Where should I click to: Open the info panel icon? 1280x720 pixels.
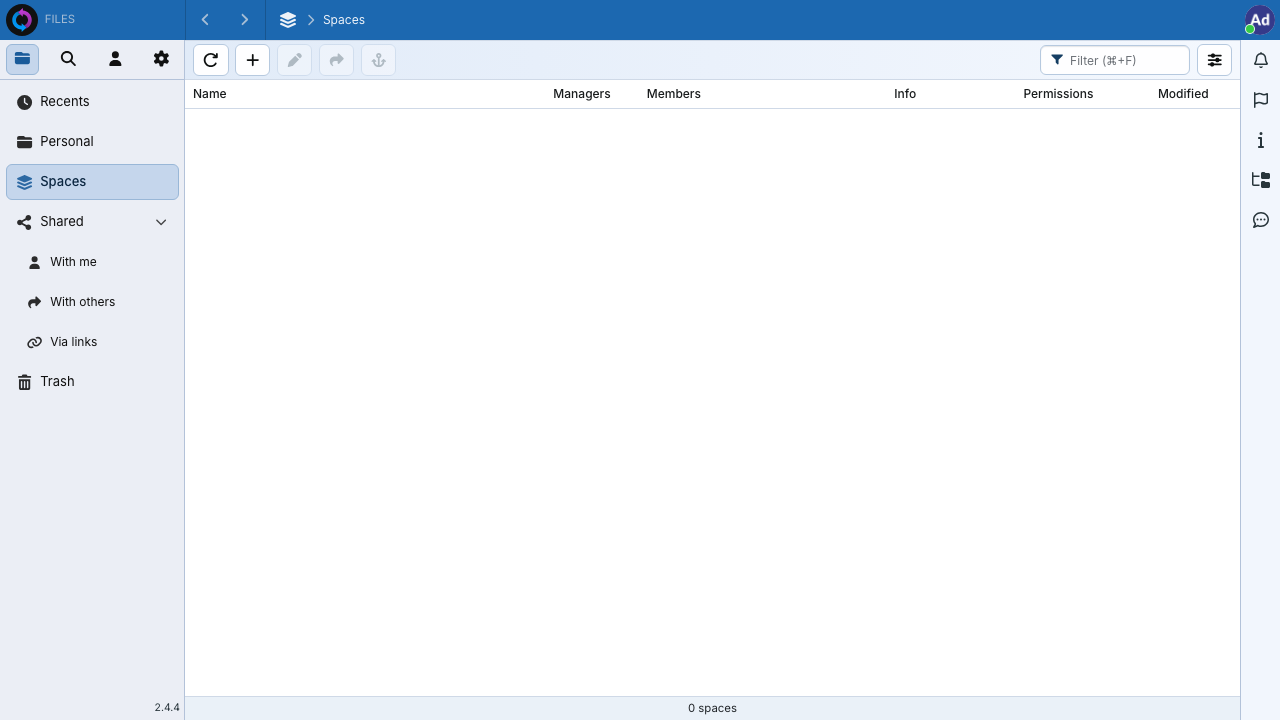click(1261, 140)
